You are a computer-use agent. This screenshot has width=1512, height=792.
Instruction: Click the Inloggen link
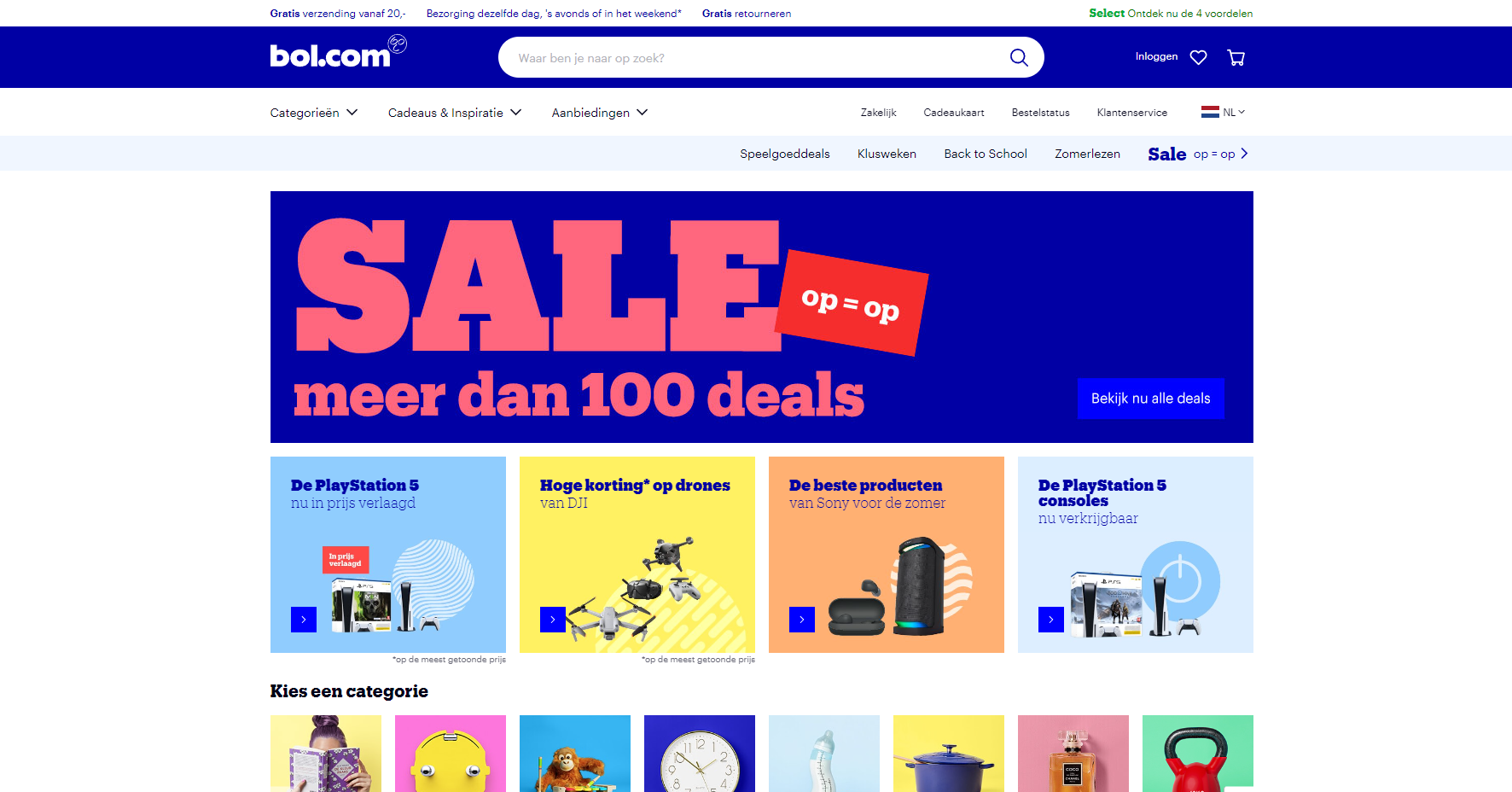tap(1156, 56)
